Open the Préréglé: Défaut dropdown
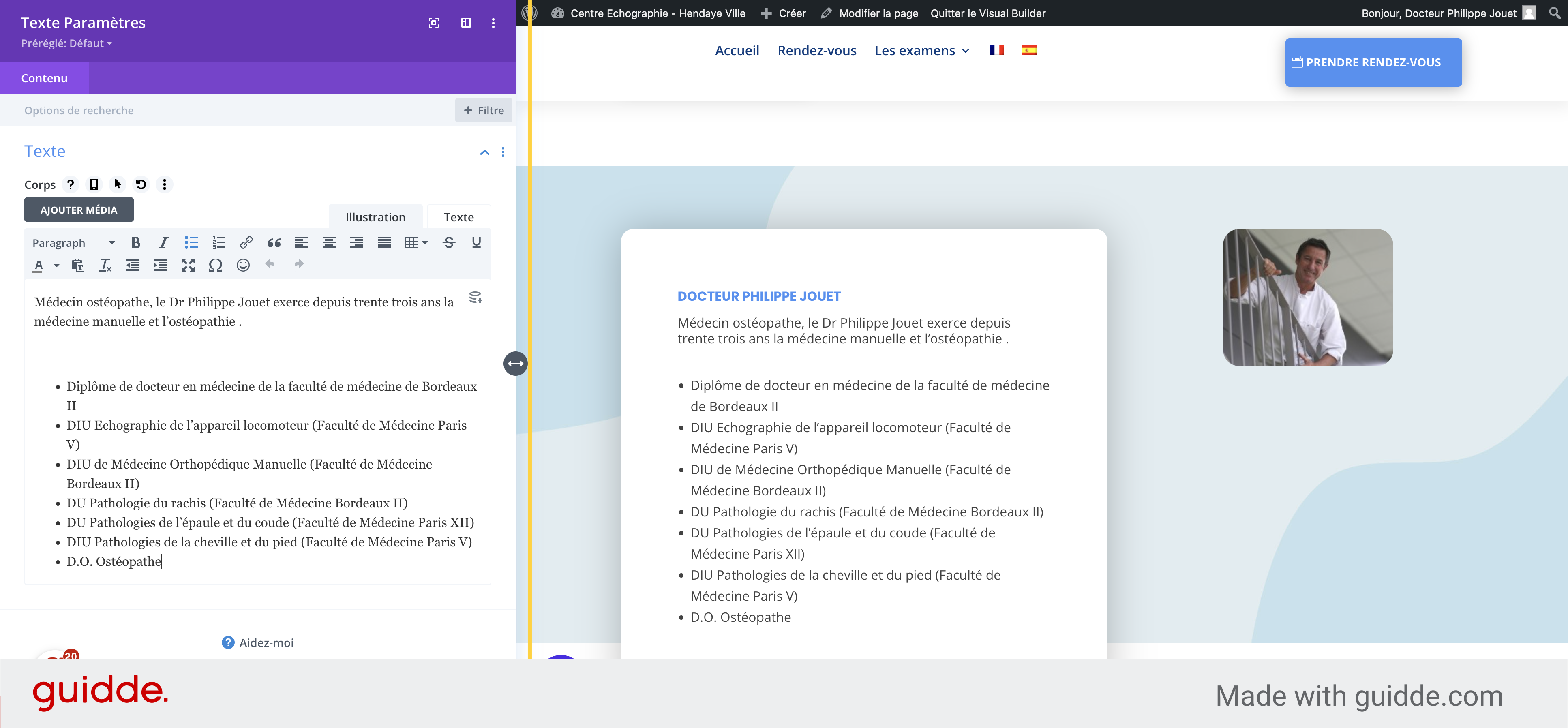Screen dimensions: 1568x728 66,43
